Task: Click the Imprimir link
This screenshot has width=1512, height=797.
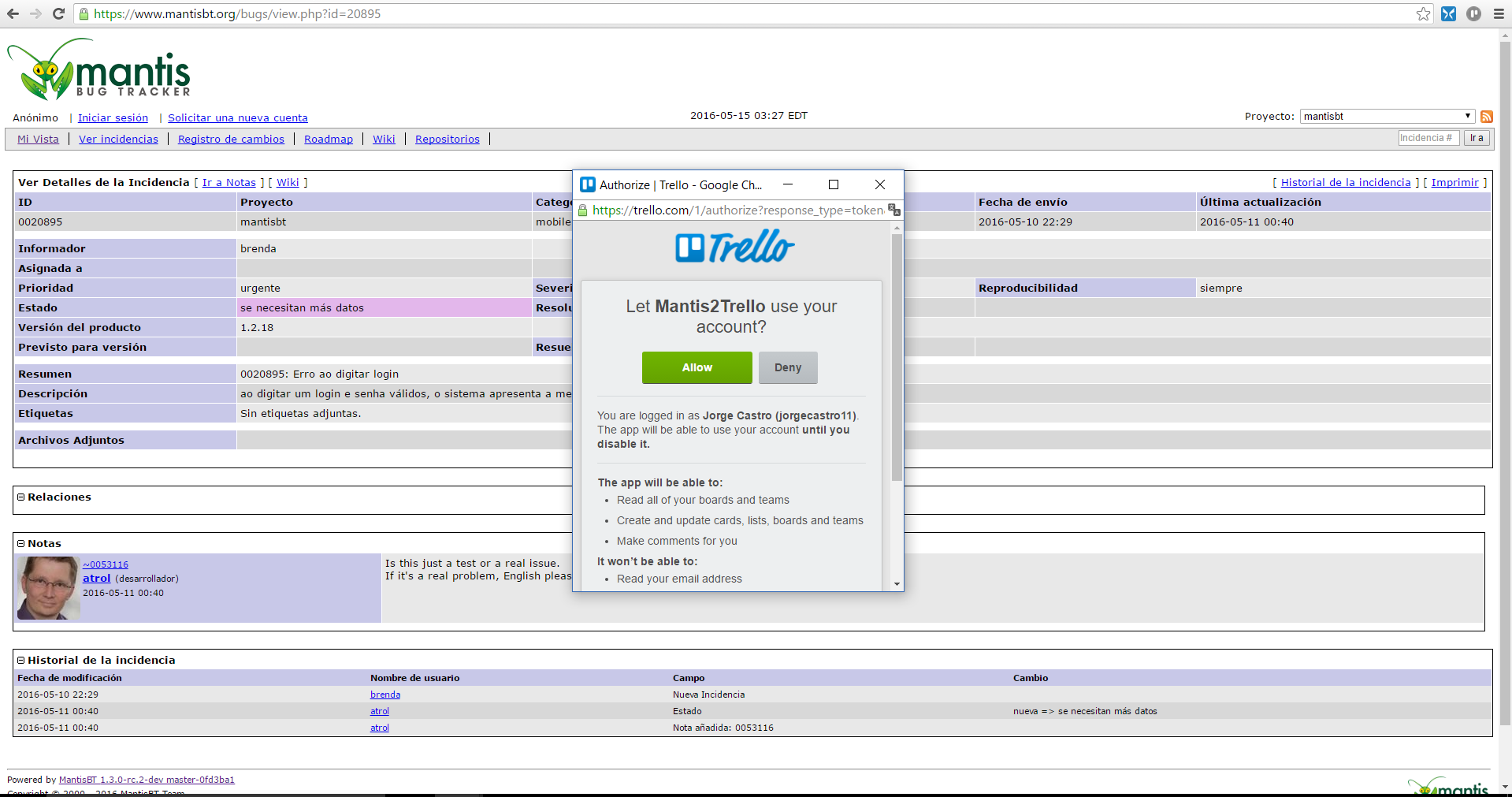Action: click(x=1455, y=182)
